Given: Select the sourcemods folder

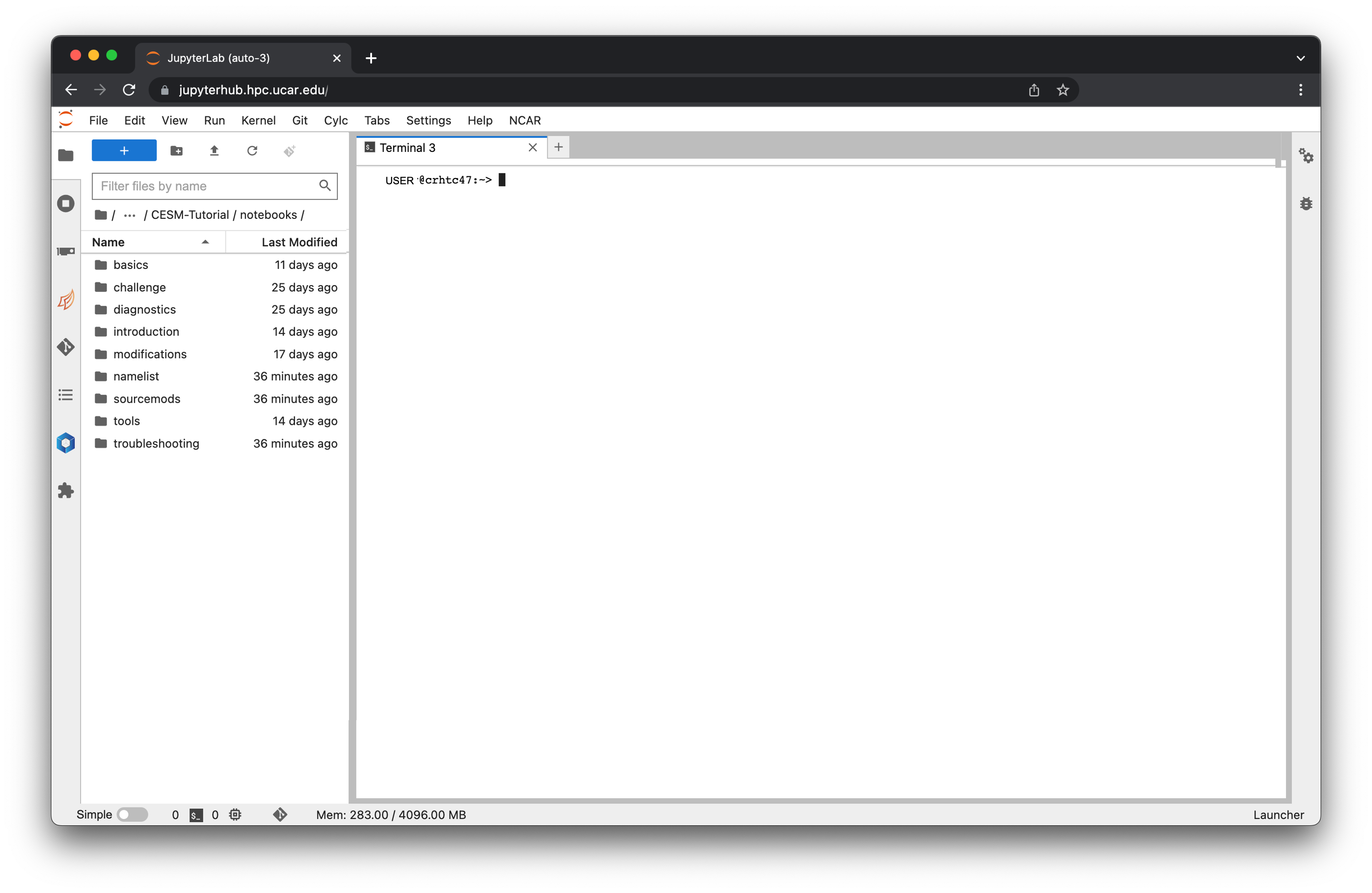Looking at the screenshot, I should click(x=214, y=399).
